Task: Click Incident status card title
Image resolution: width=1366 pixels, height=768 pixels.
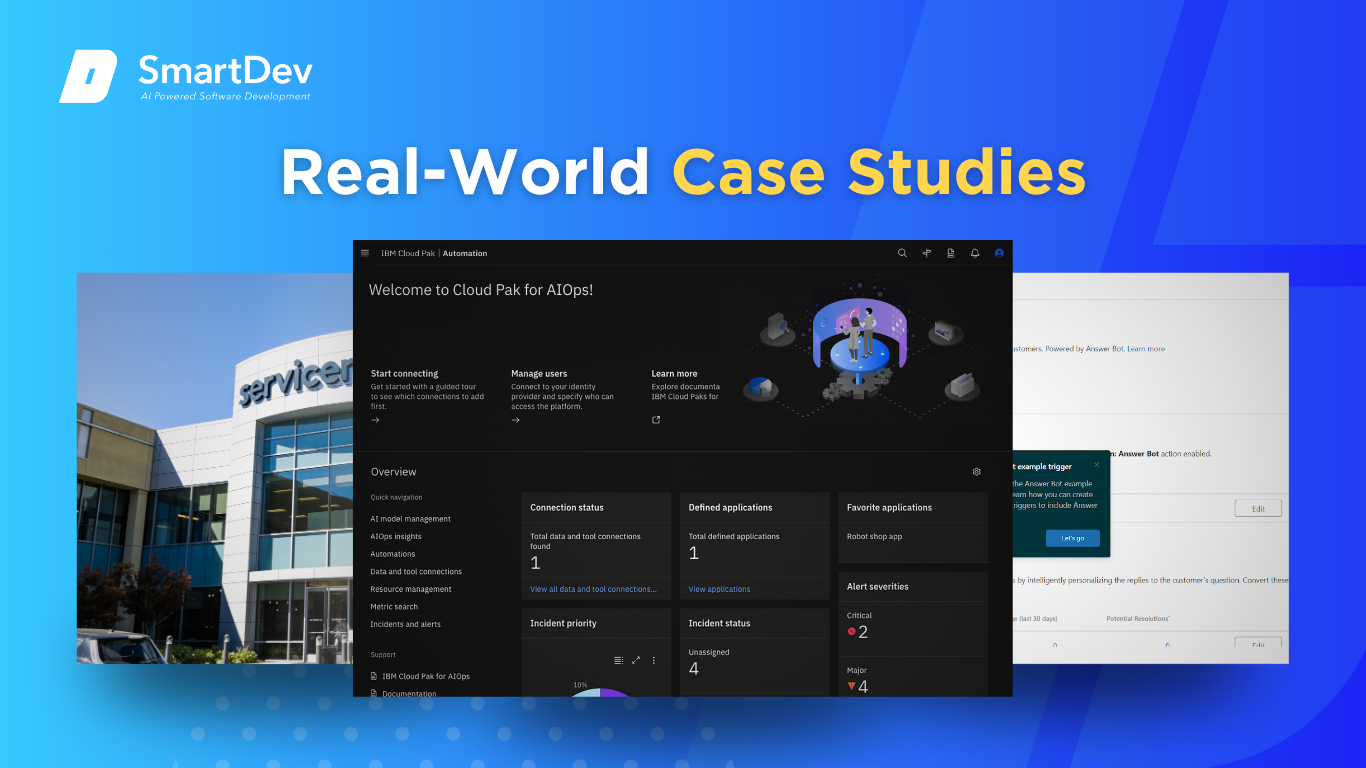Action: click(x=719, y=623)
